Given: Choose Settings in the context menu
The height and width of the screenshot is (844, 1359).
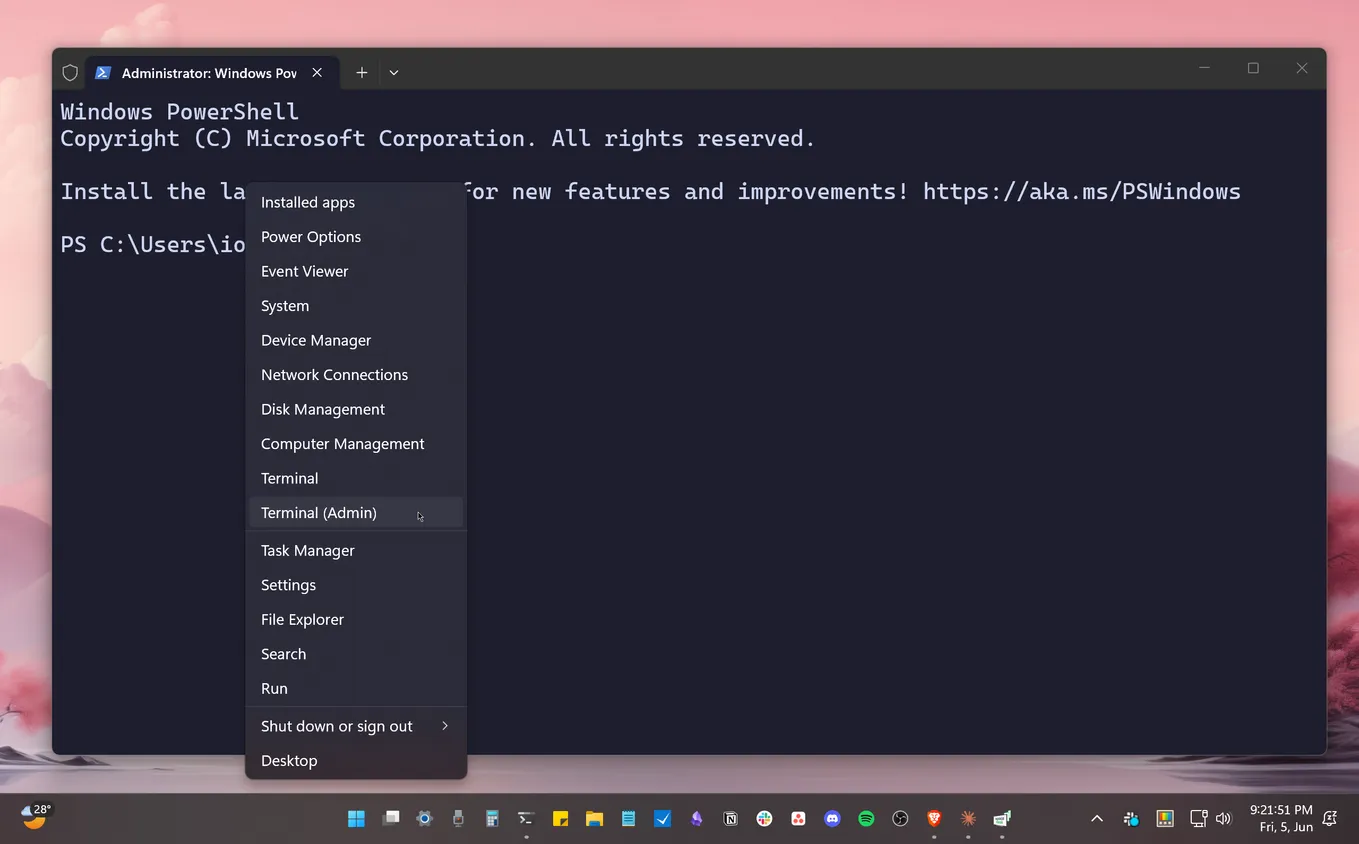Looking at the screenshot, I should click(x=356, y=585).
